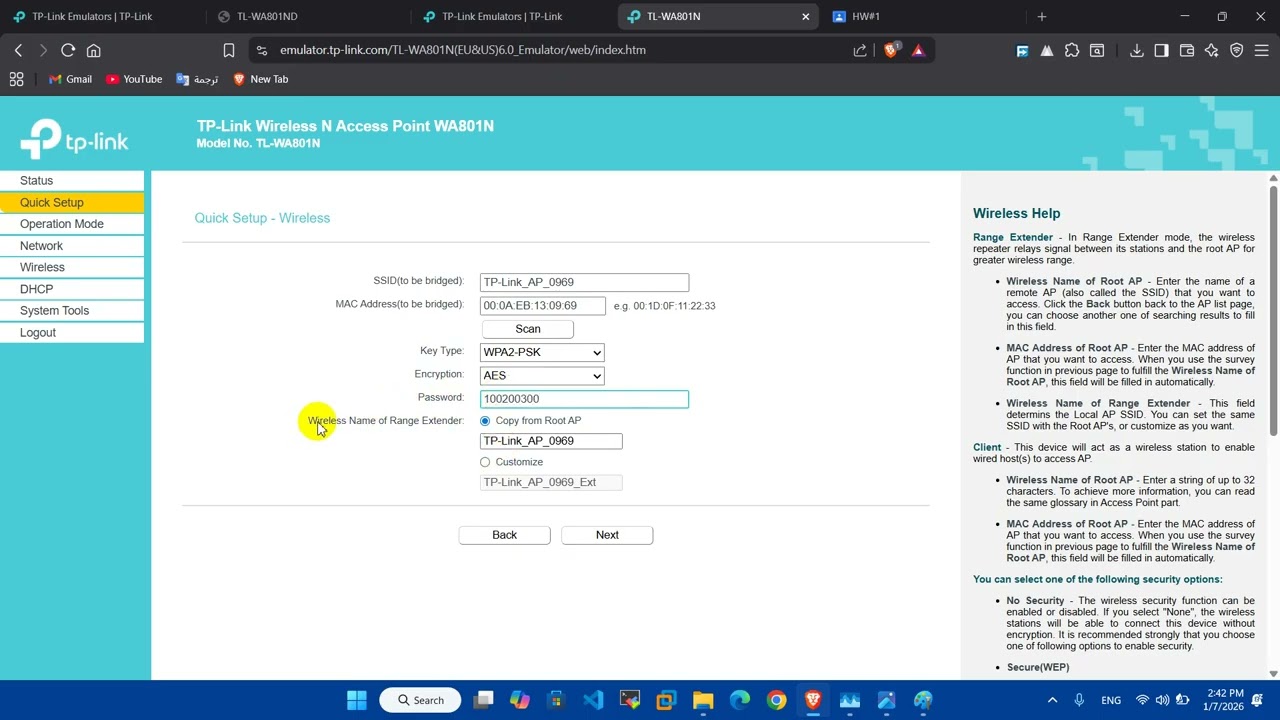Open the Brave Wallet icon
This screenshot has width=1280, height=720.
pyautogui.click(x=1187, y=50)
